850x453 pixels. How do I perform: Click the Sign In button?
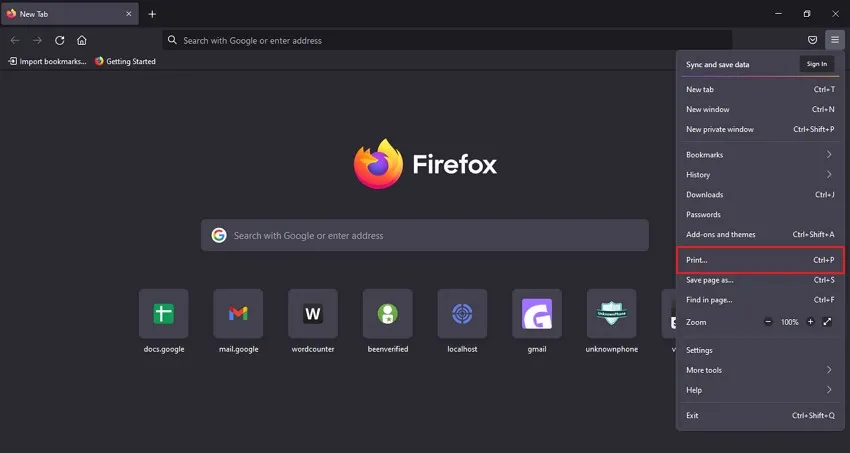pos(816,64)
